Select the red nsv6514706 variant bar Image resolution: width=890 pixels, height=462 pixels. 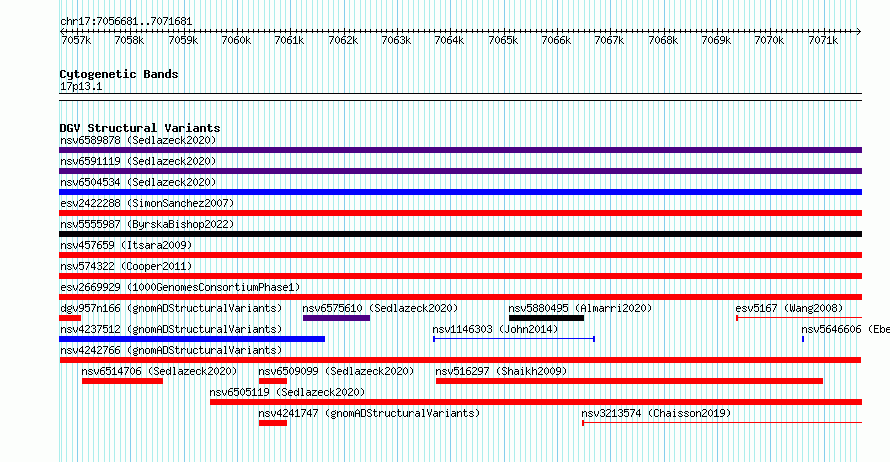point(123,381)
